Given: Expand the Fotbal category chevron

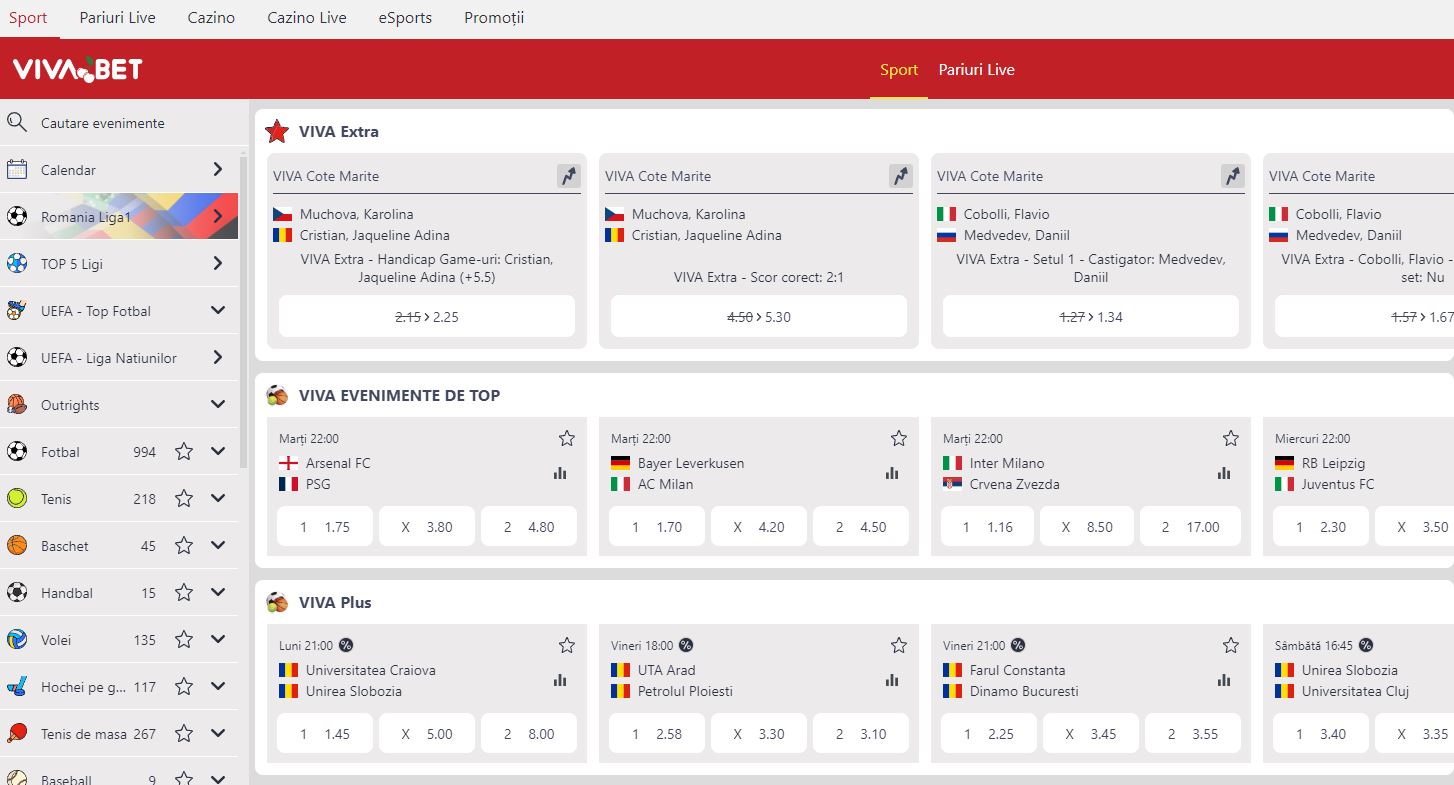Looking at the screenshot, I should click(218, 452).
